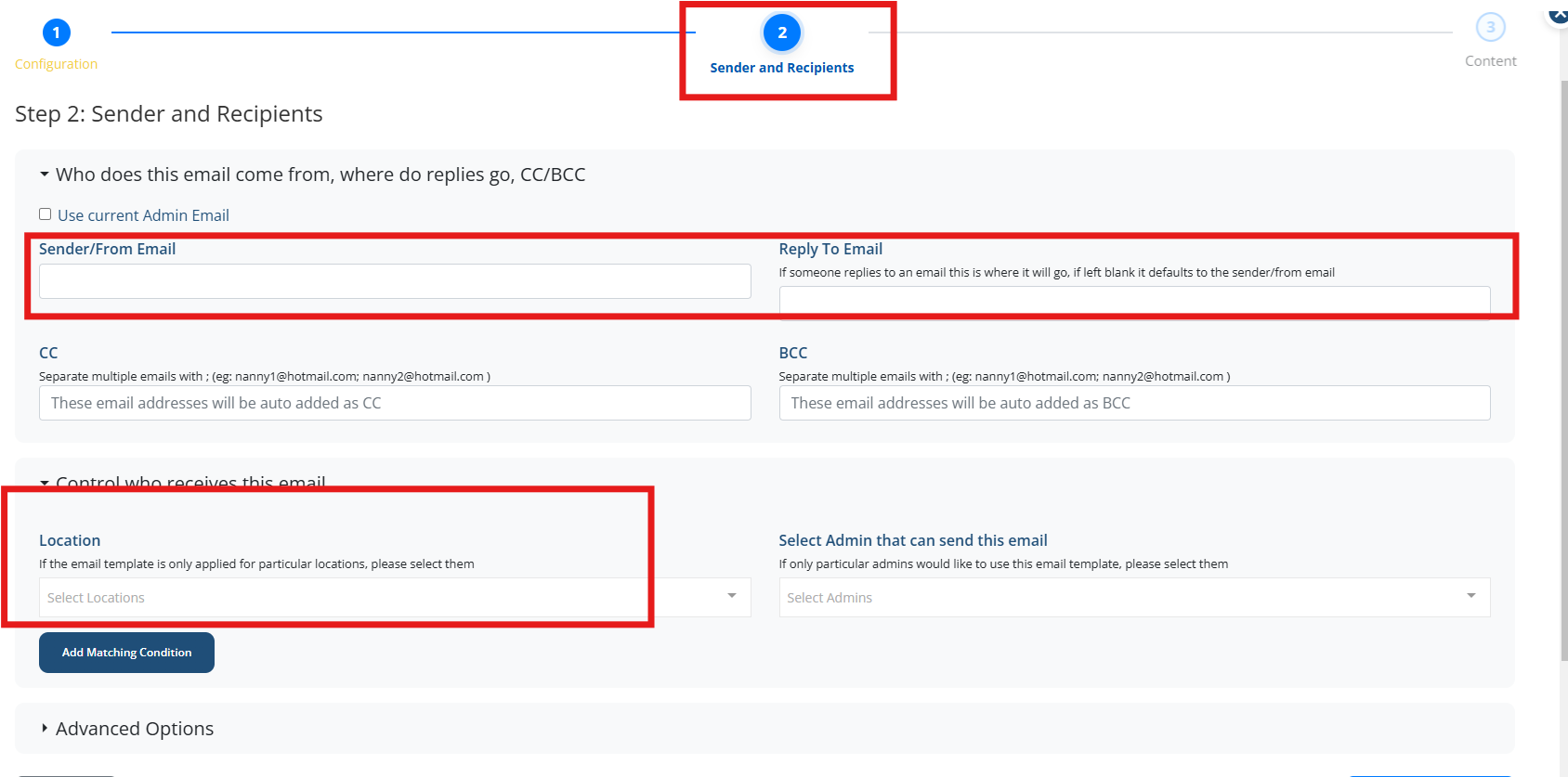Click the Sender and Recipients step label
This screenshot has height=777, width=1568.
click(782, 68)
